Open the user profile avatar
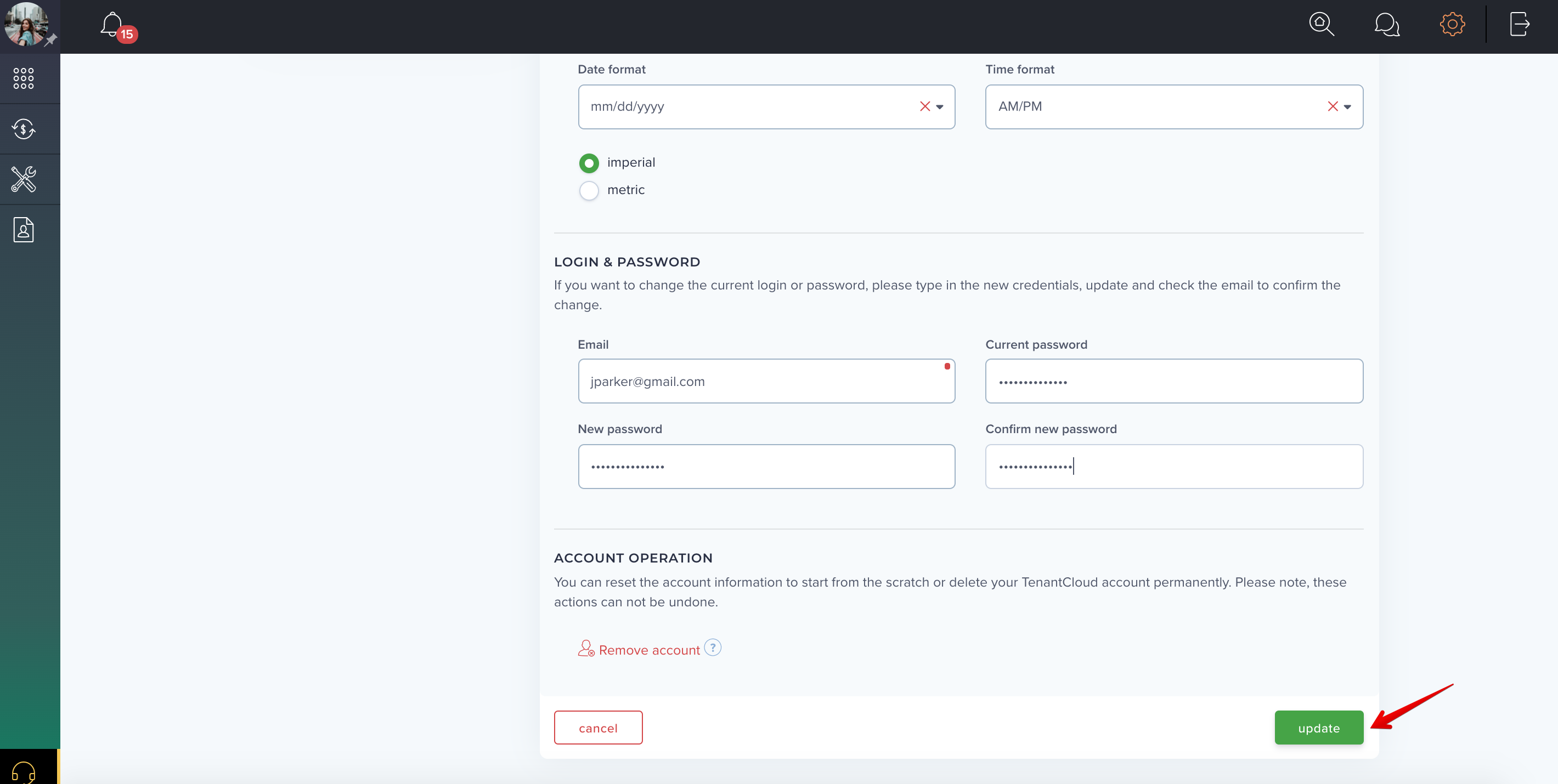The image size is (1558, 784). 25,24
